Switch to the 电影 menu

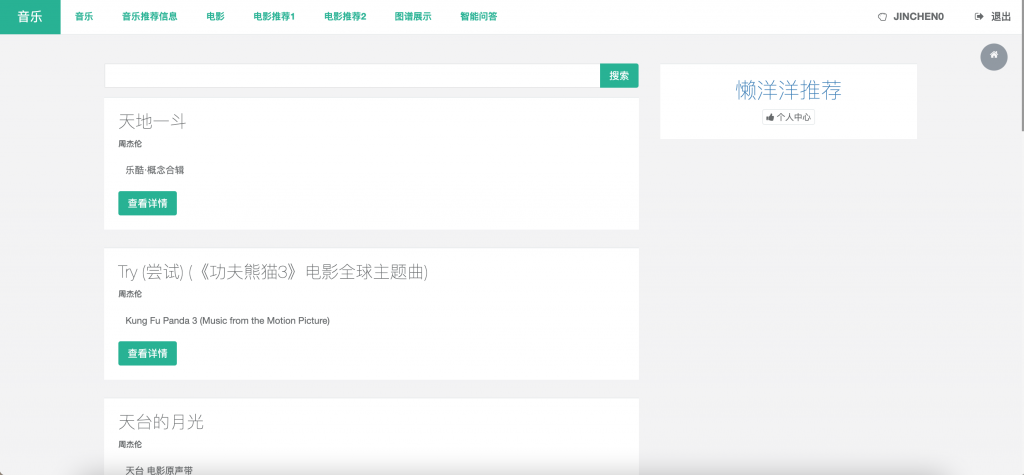tap(216, 17)
